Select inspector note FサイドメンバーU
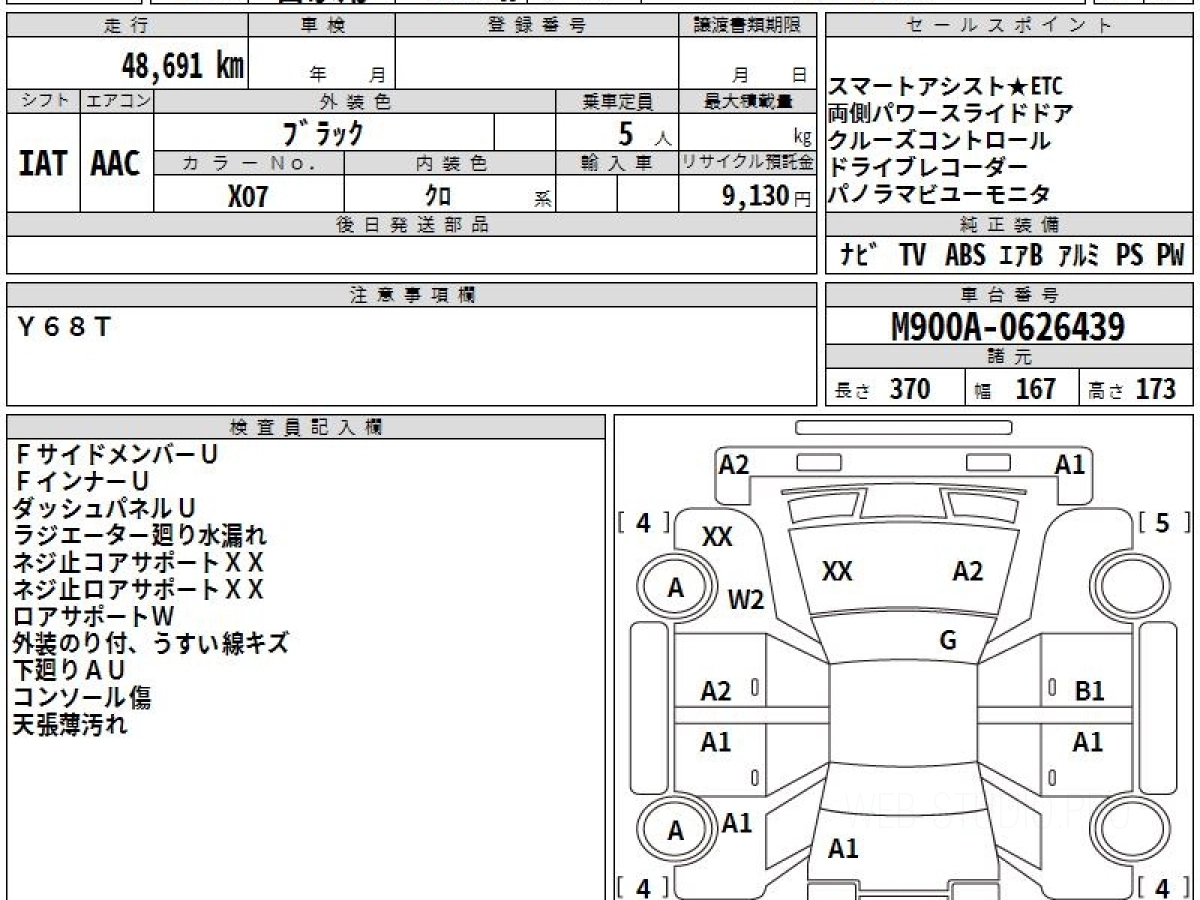1200x900 pixels. tap(116, 454)
